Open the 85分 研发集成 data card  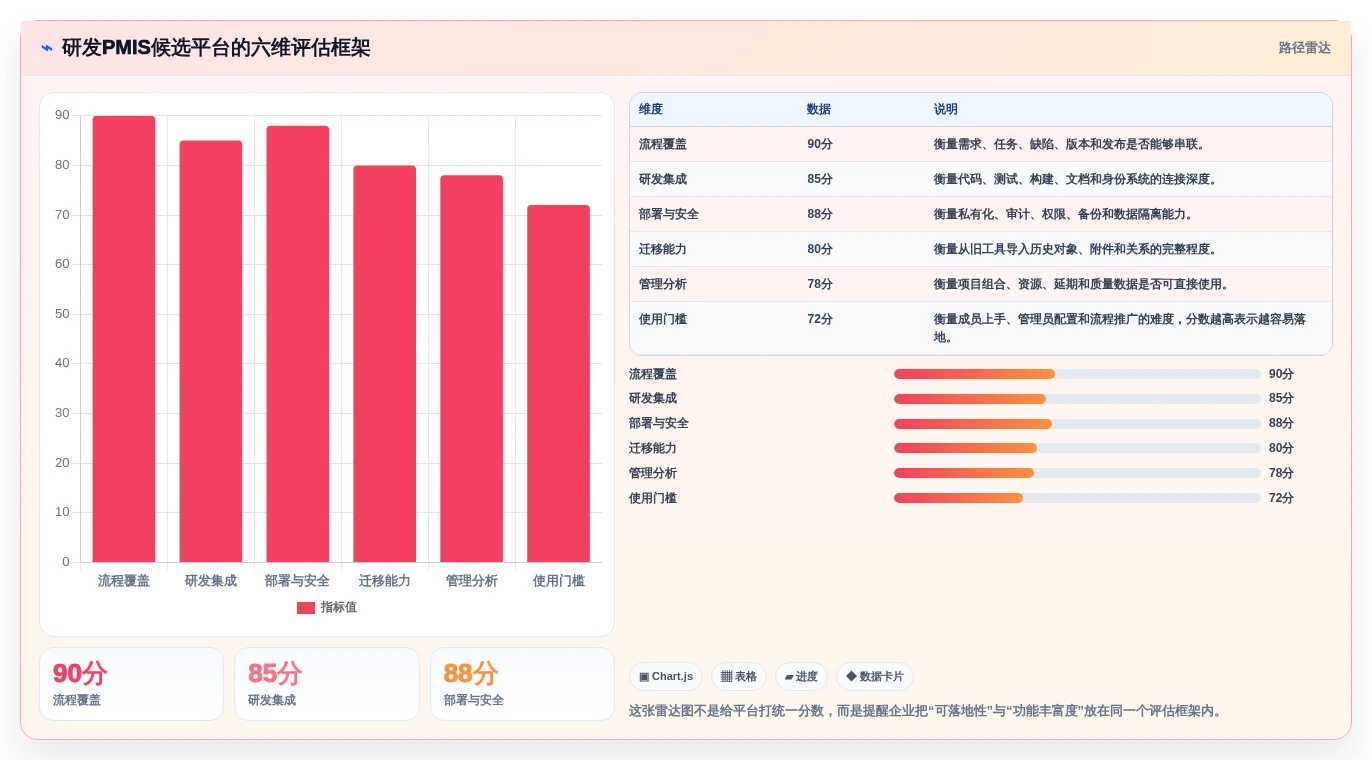click(327, 684)
